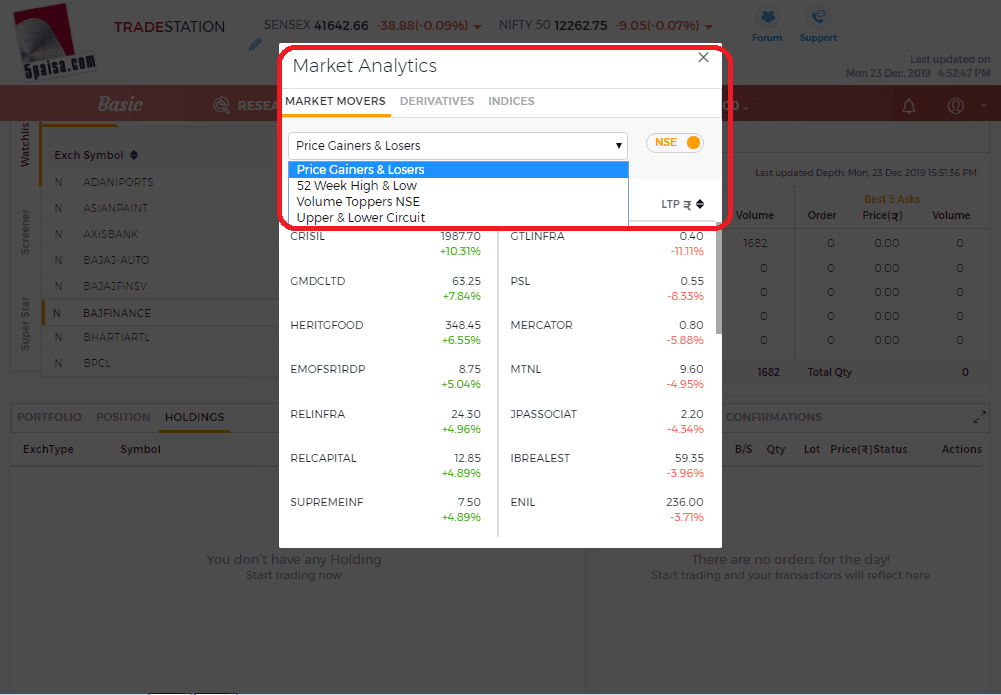Switch to the Market Movers tab
The height and width of the screenshot is (695, 1001).
[x=335, y=101]
